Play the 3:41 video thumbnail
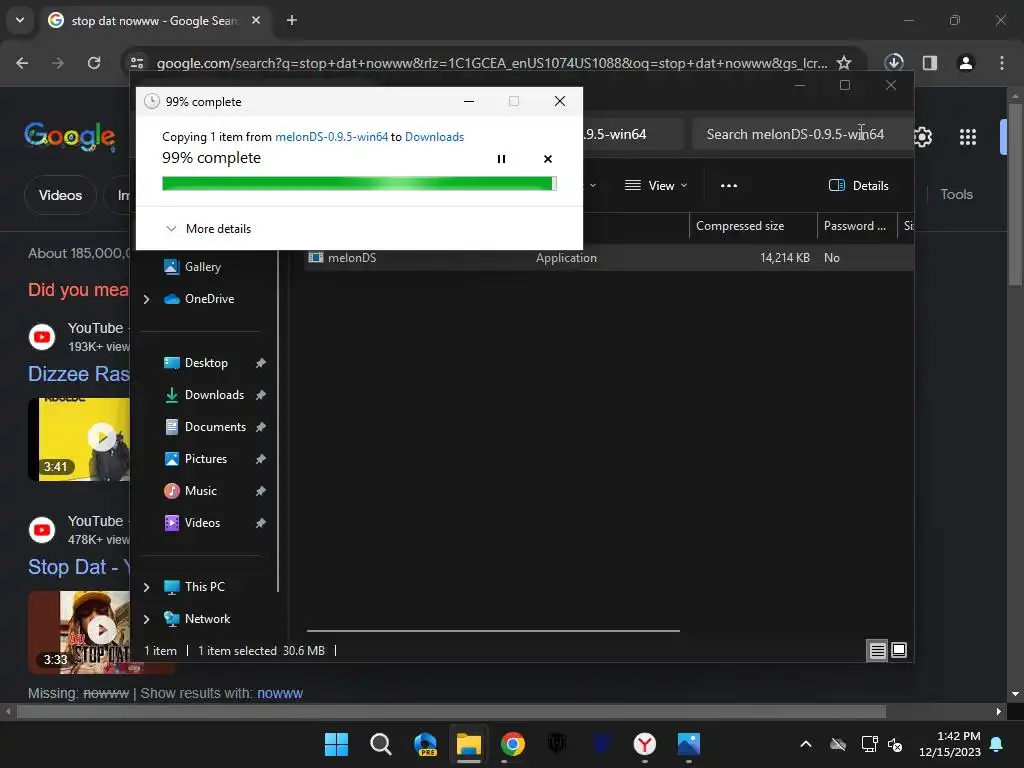Image resolution: width=1024 pixels, height=768 pixels. pos(79,439)
